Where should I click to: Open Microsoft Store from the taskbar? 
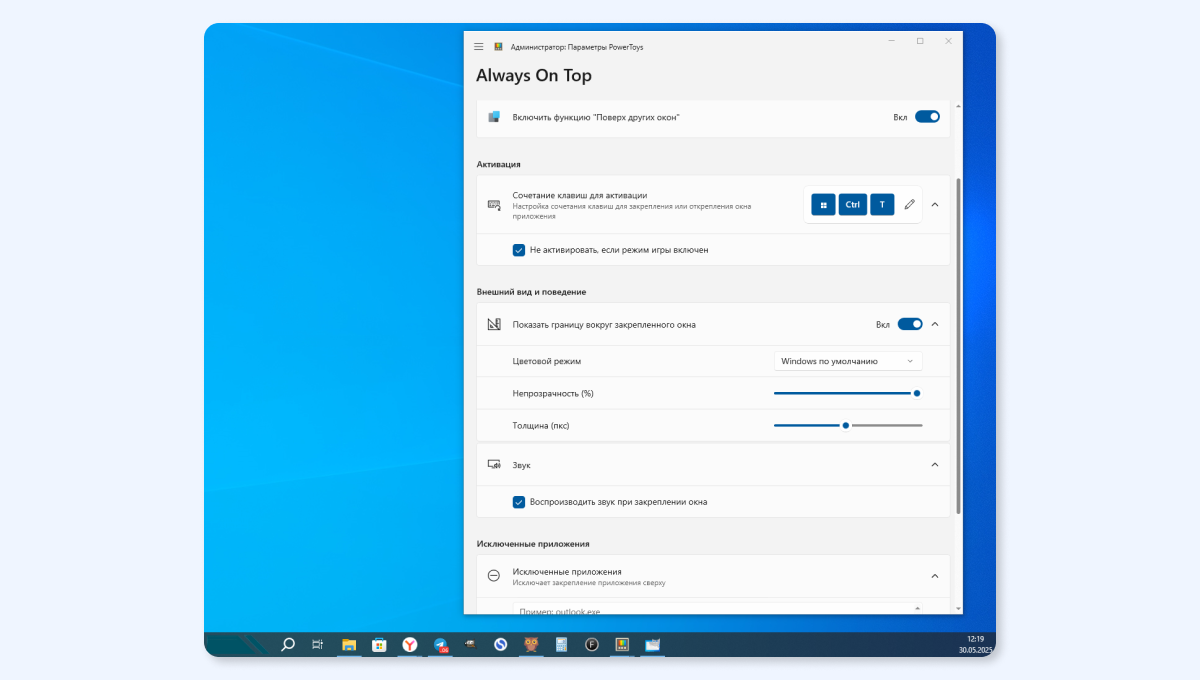click(379, 645)
